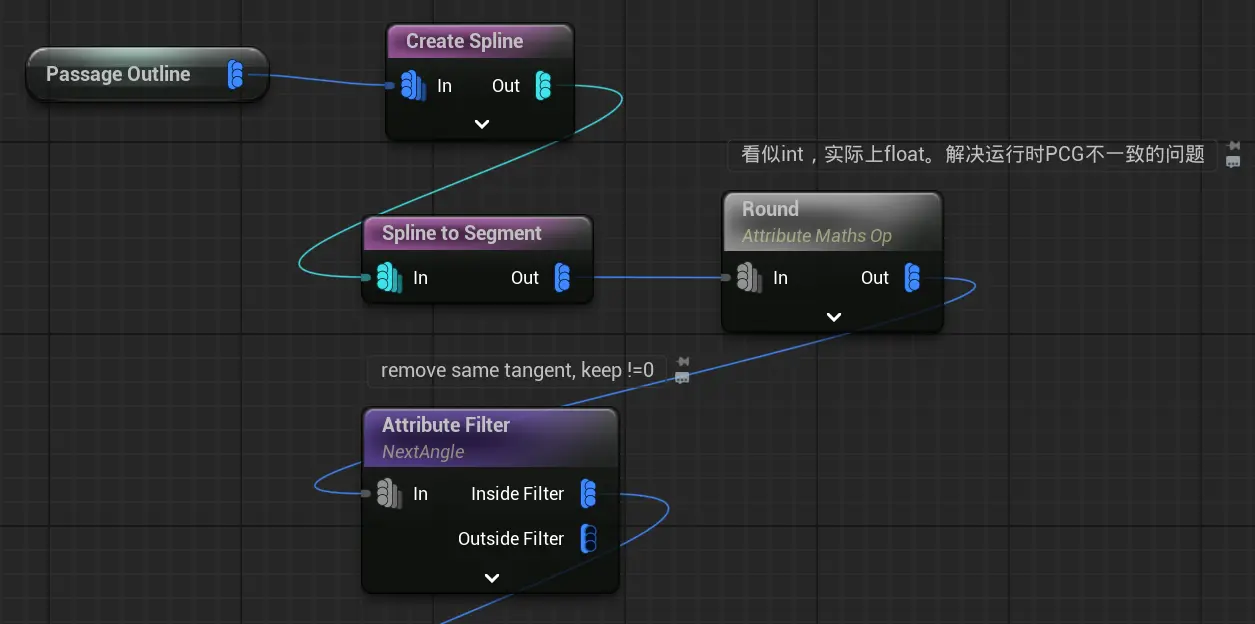
Task: Click the Outside Filter output pin
Action: click(x=589, y=539)
